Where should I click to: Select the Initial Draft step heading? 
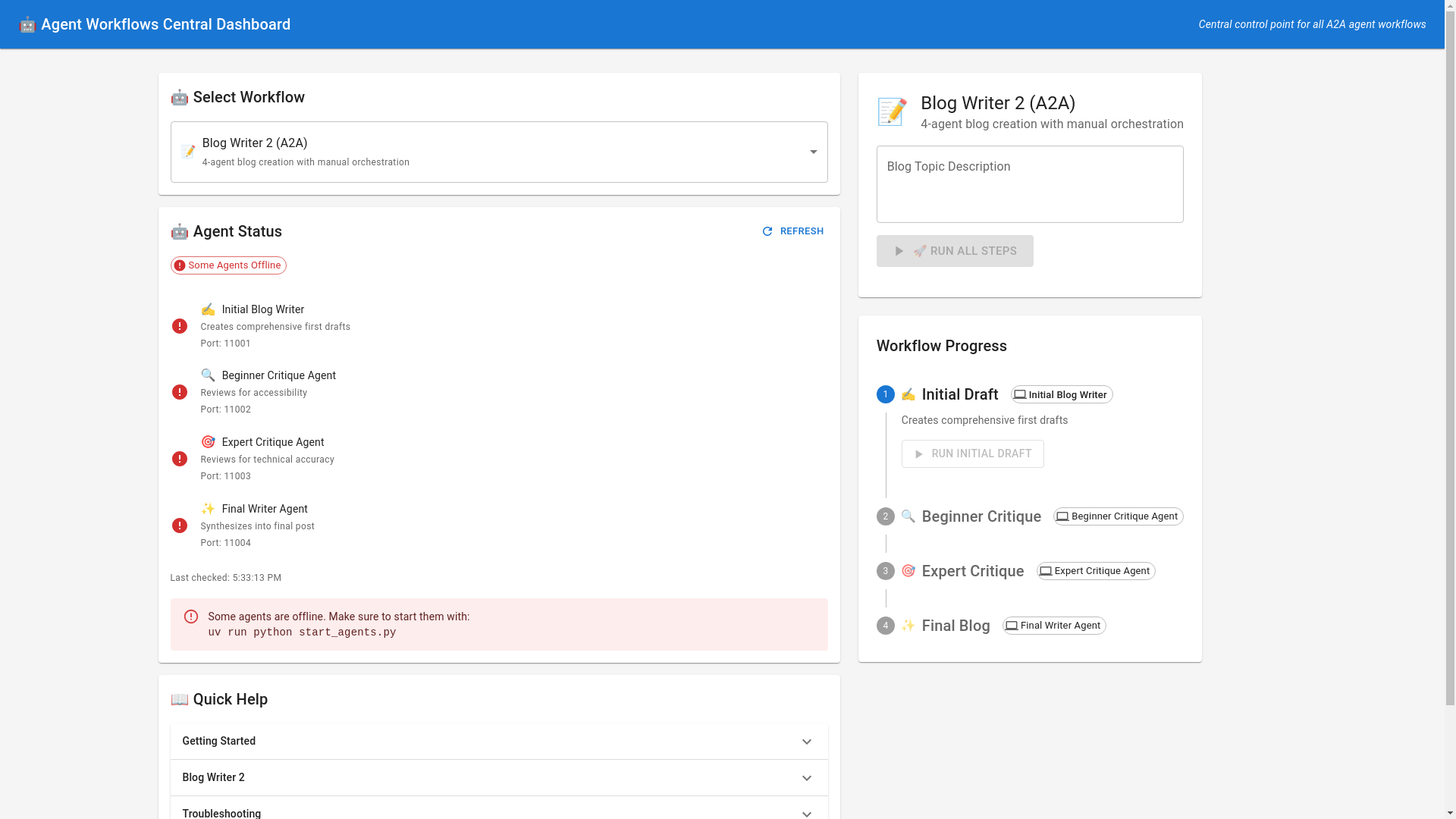[960, 394]
